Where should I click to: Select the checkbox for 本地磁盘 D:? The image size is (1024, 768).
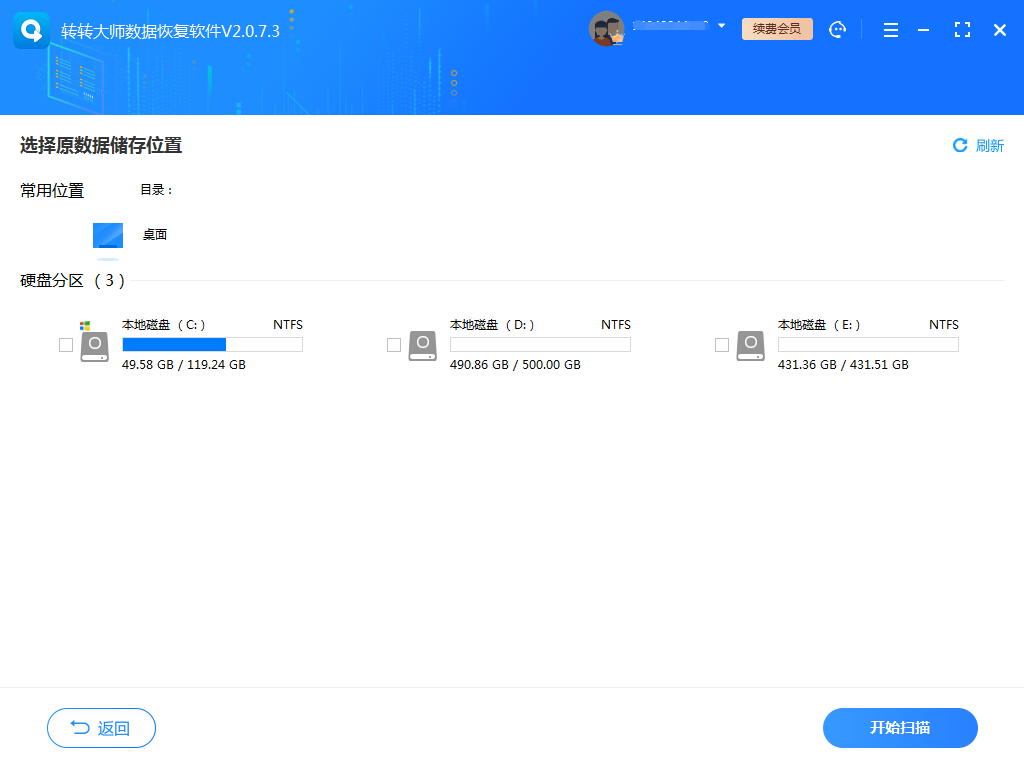pyautogui.click(x=394, y=345)
